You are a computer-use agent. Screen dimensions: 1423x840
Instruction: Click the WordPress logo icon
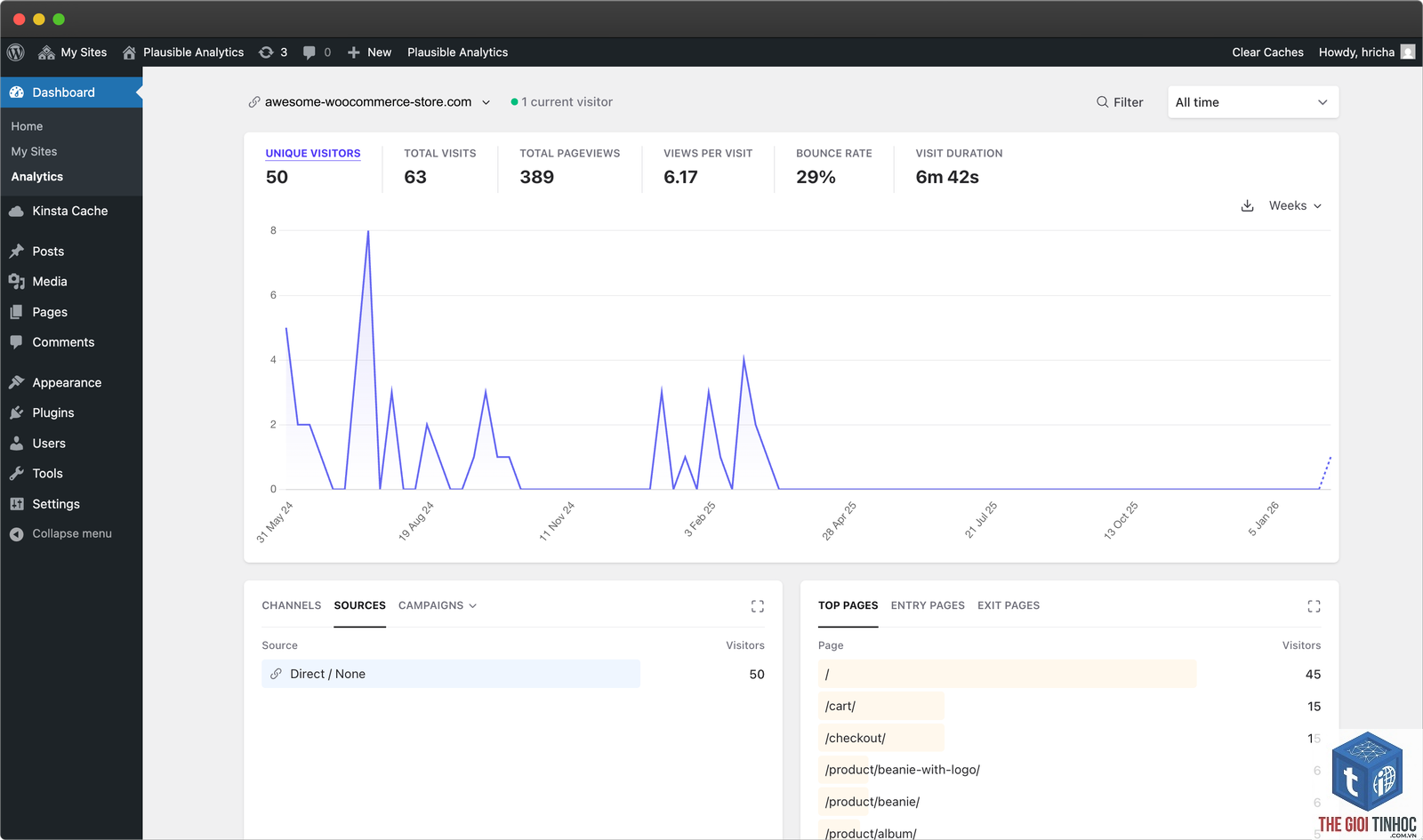[16, 52]
